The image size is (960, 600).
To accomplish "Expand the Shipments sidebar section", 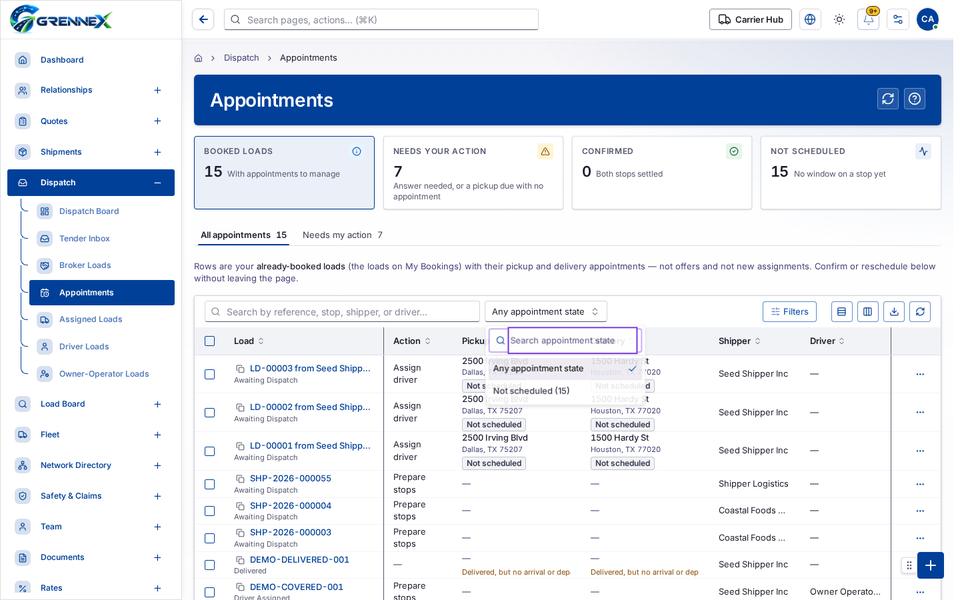I will pyautogui.click(x=157, y=152).
